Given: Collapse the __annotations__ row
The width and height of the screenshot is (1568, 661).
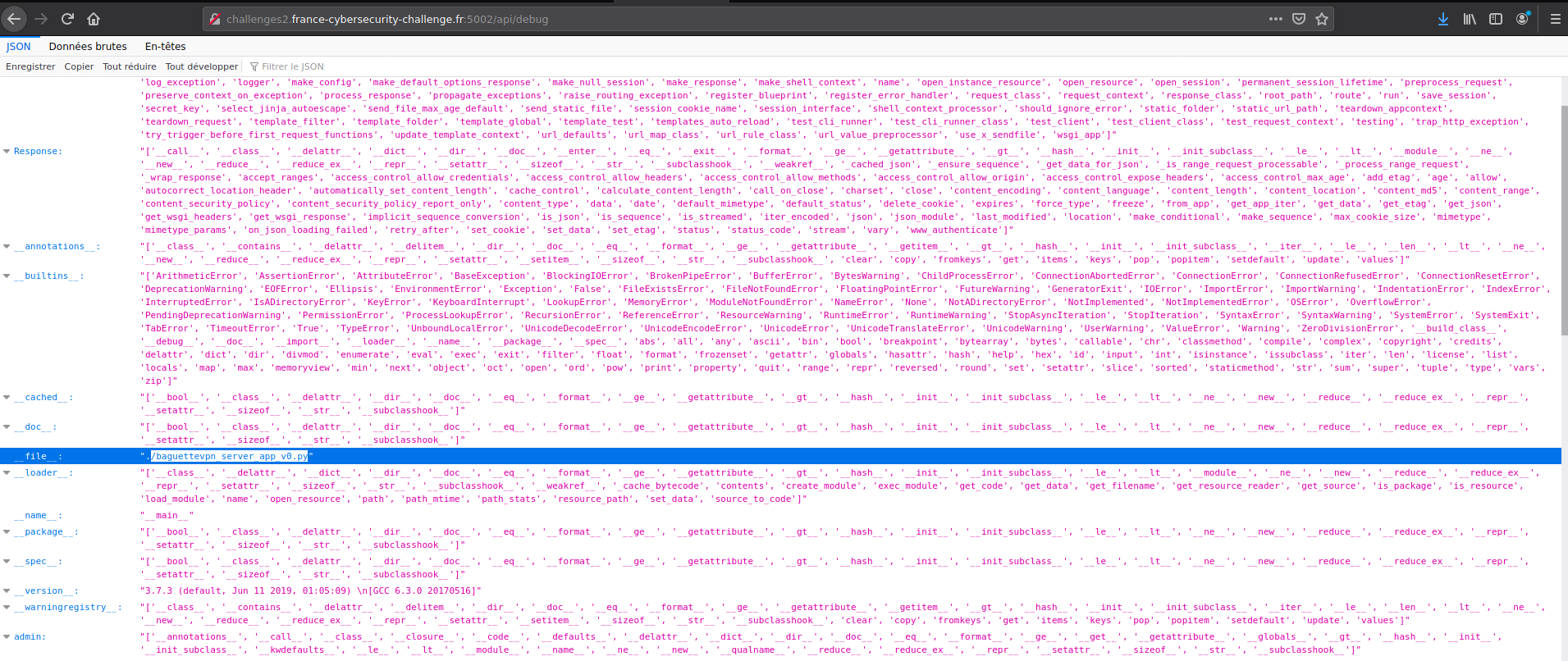Looking at the screenshot, I should click(x=7, y=247).
